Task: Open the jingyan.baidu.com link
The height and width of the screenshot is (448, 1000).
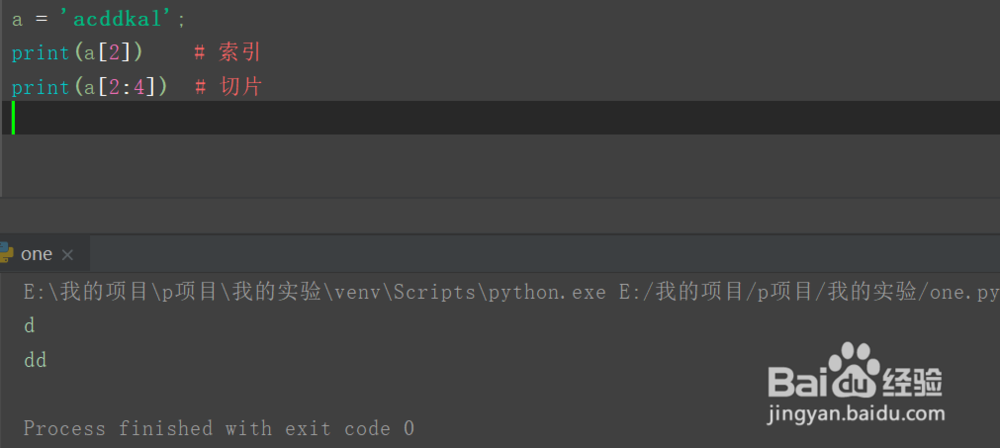Action: [x=856, y=413]
